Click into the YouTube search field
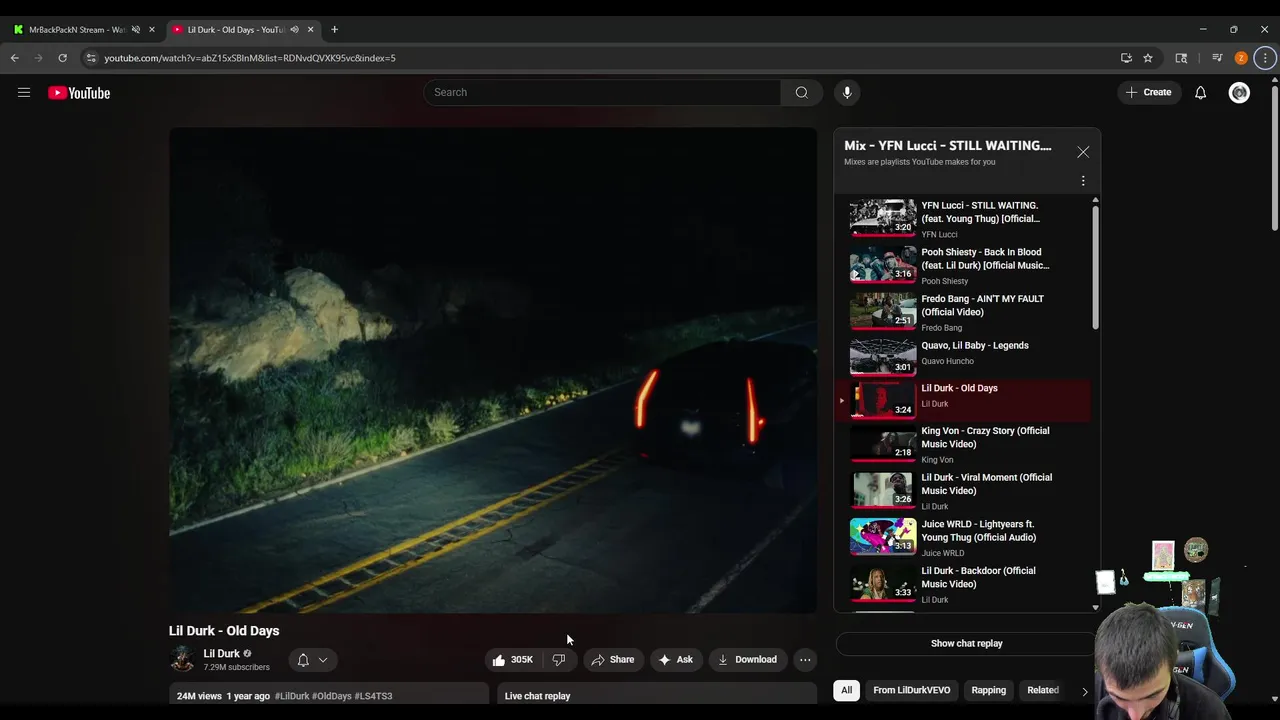1280x720 pixels. [602, 92]
